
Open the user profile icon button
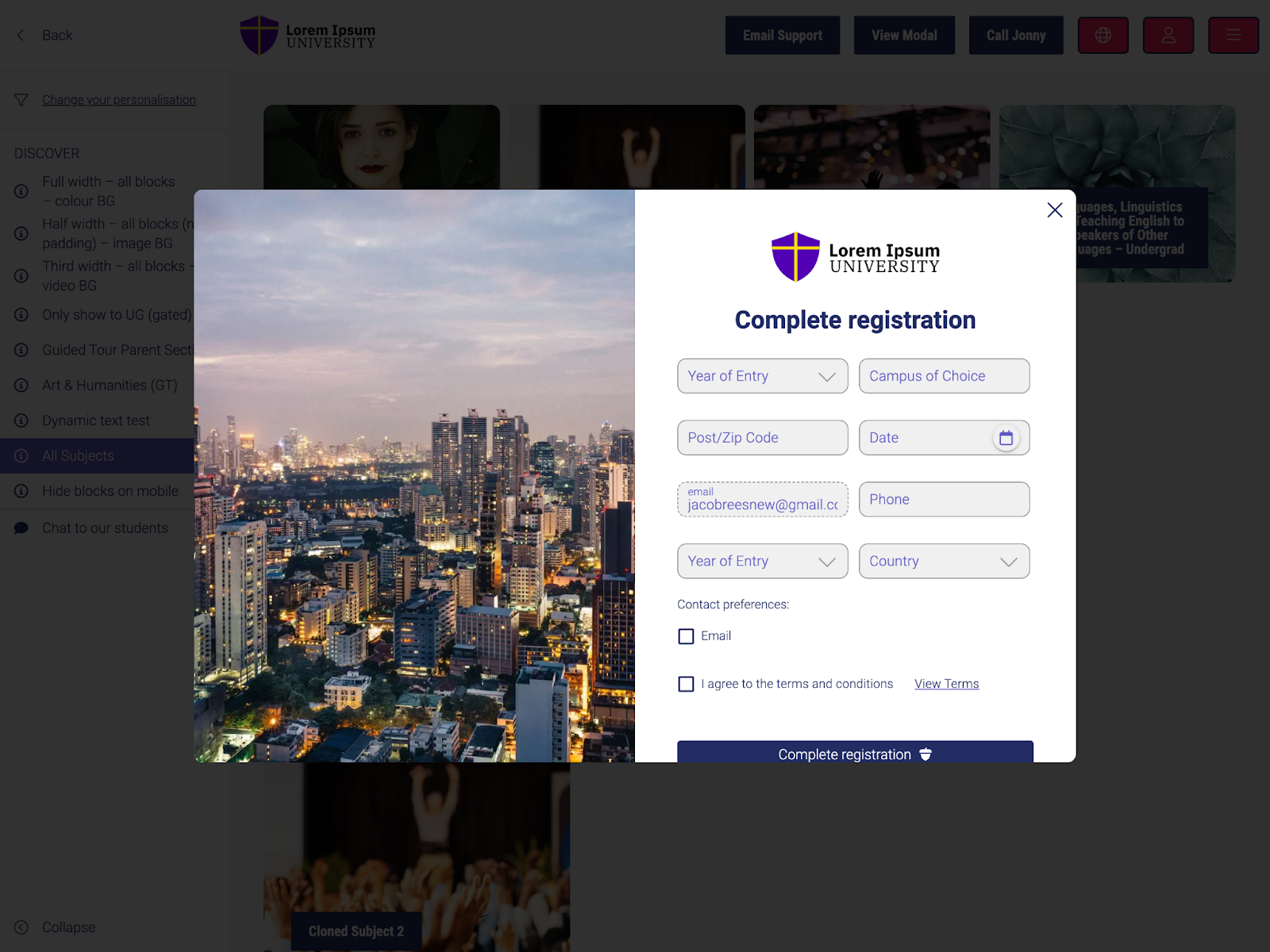pyautogui.click(x=1168, y=35)
